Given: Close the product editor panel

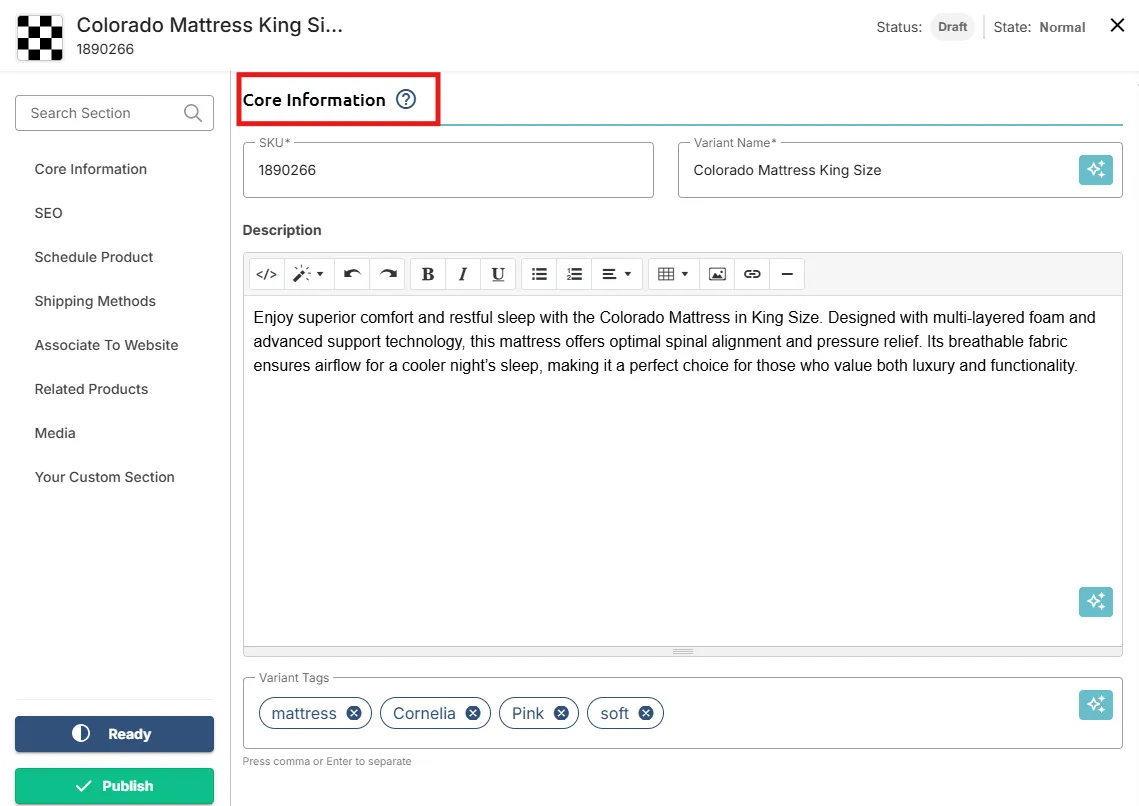Looking at the screenshot, I should tap(1117, 25).
